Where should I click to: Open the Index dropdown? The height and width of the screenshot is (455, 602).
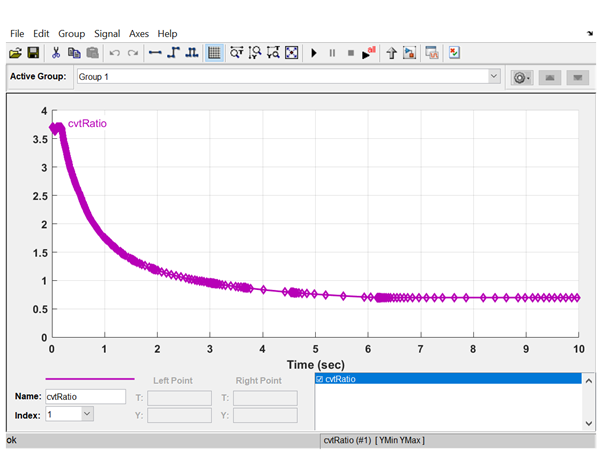tap(86, 414)
